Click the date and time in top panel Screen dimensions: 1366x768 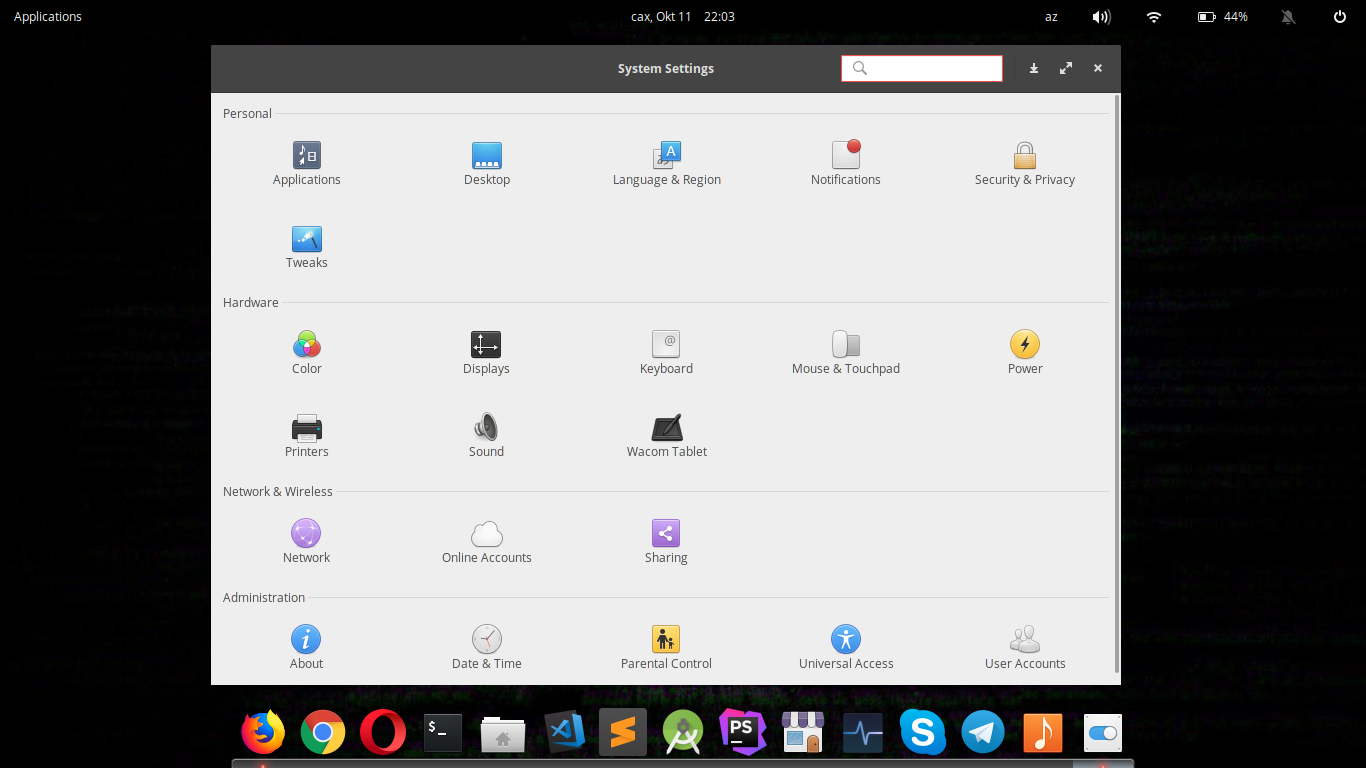(683, 16)
